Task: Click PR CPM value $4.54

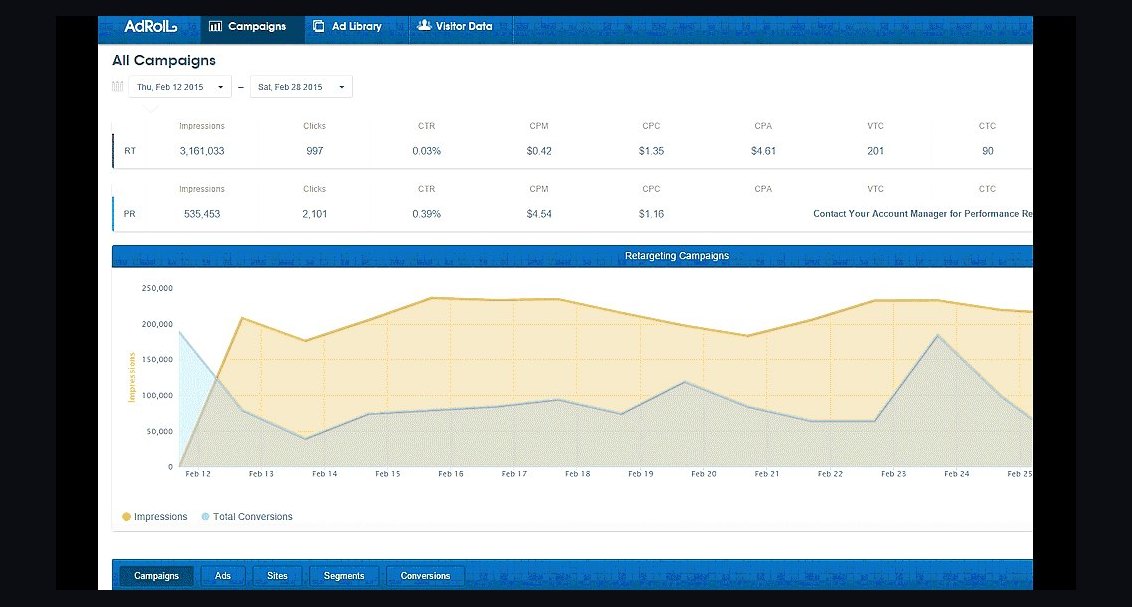Action: (539, 214)
